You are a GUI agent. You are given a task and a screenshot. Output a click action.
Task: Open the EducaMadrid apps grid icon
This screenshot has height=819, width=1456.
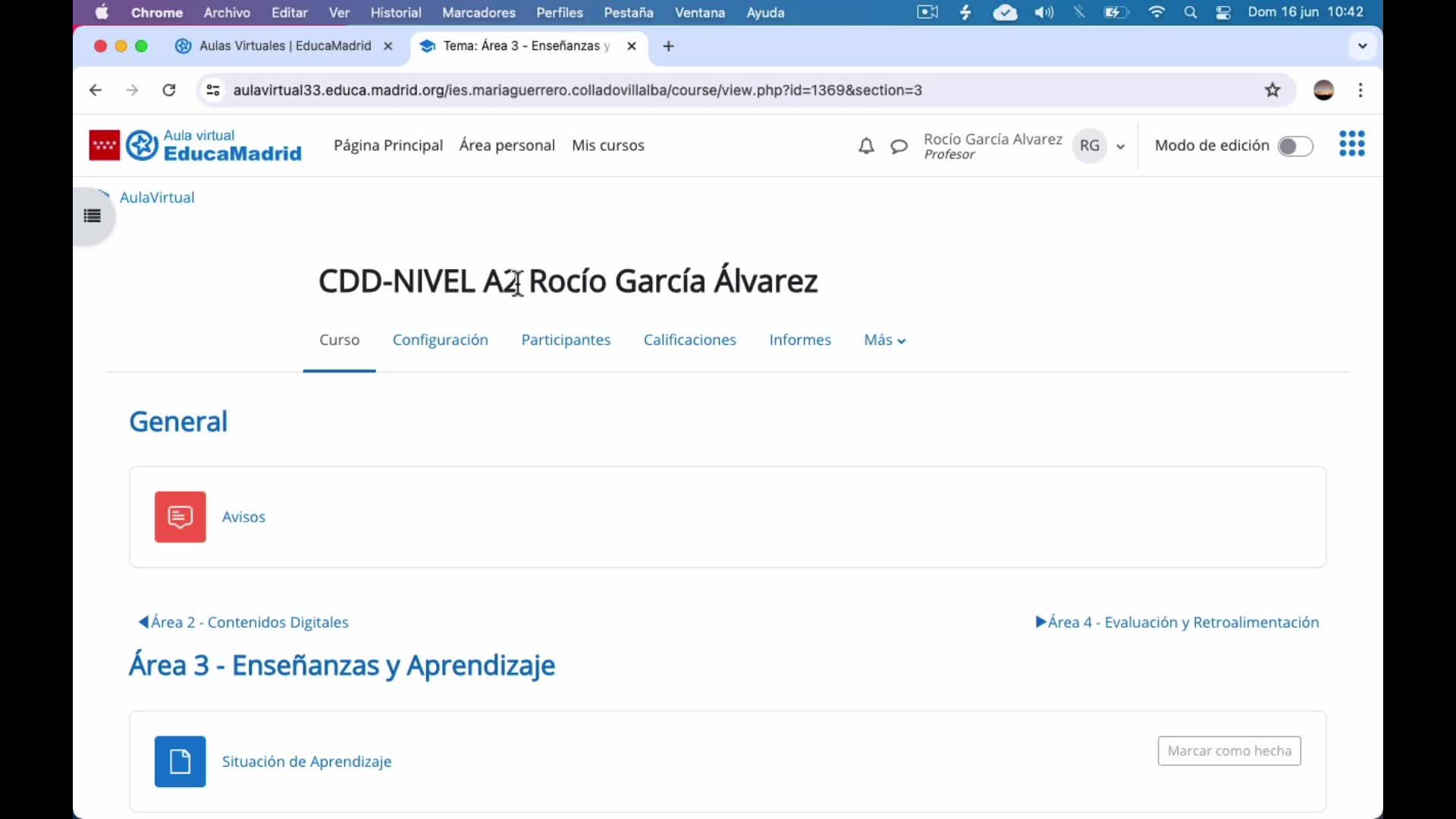click(x=1351, y=144)
